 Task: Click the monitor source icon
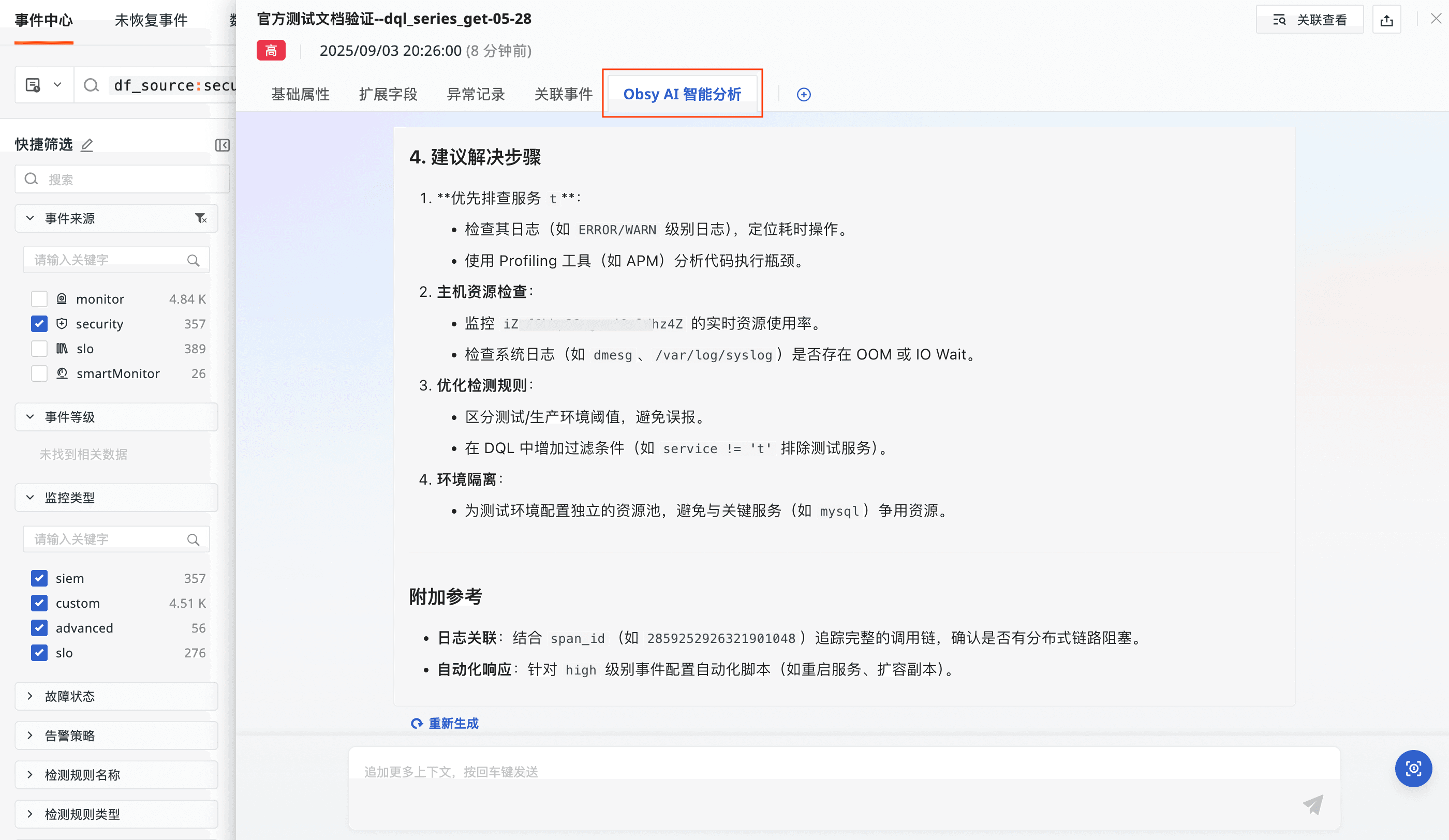tap(62, 299)
